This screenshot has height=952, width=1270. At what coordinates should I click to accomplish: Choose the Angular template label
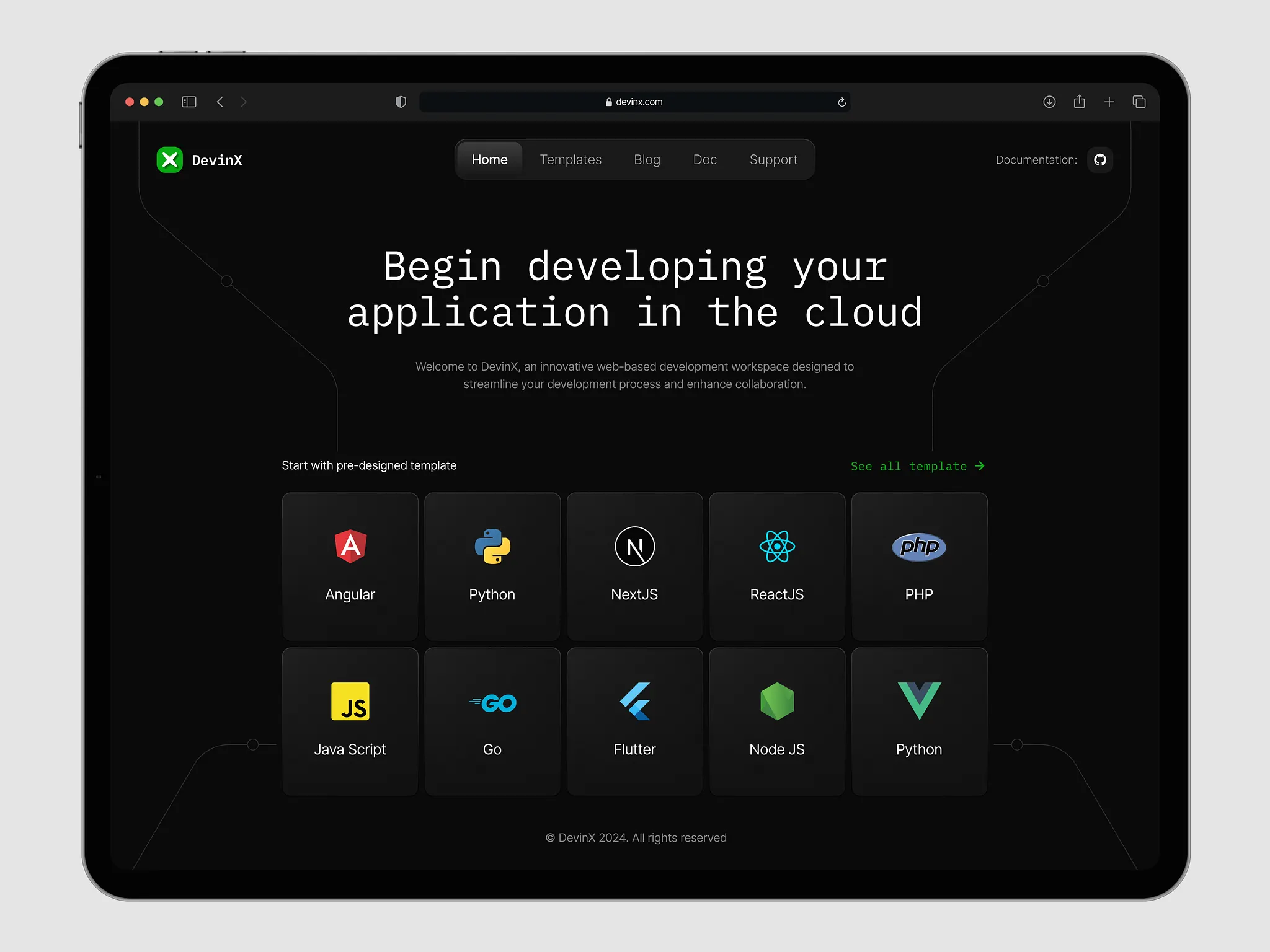(350, 594)
